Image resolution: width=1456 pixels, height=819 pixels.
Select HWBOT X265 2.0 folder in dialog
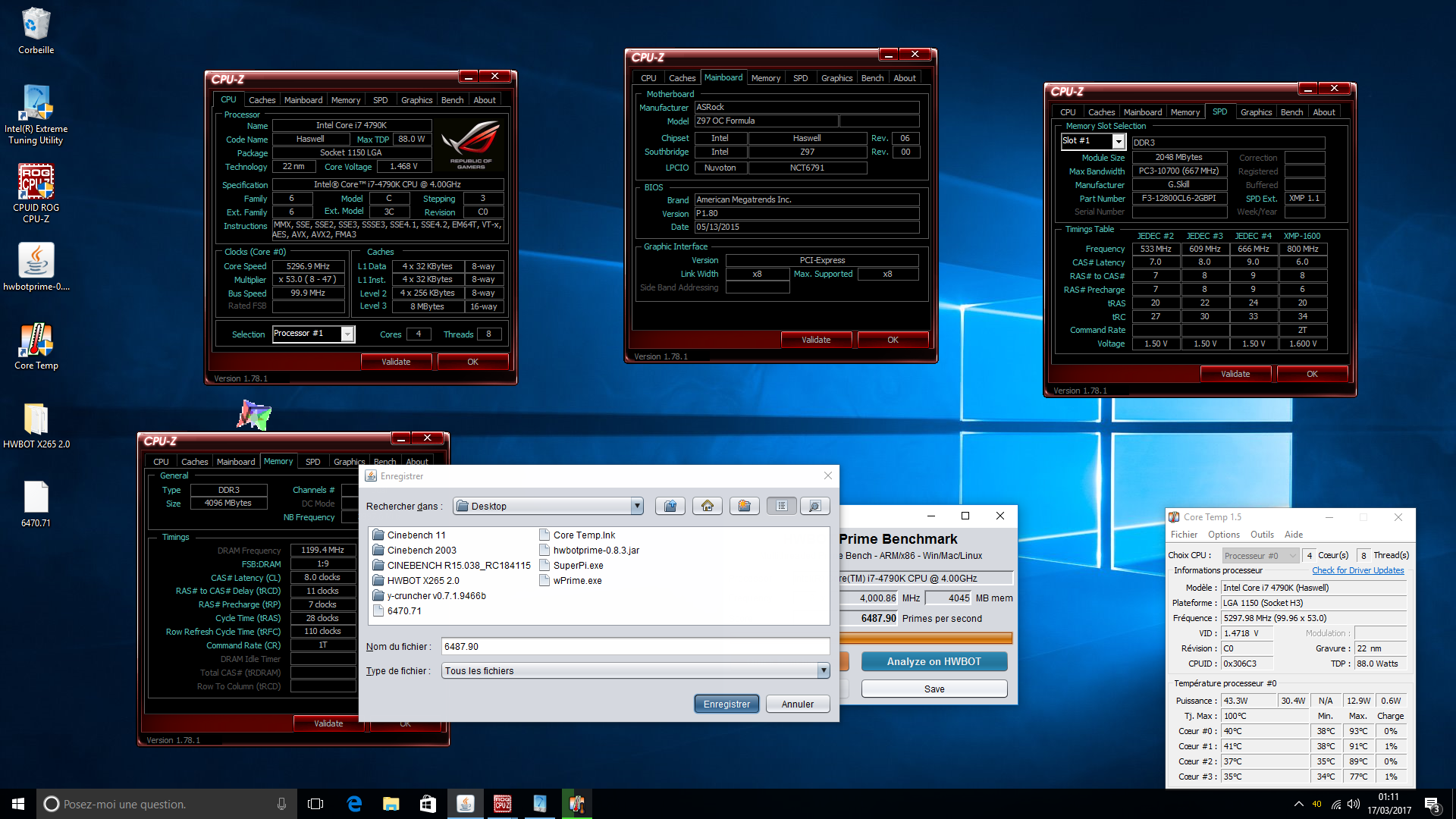point(416,580)
